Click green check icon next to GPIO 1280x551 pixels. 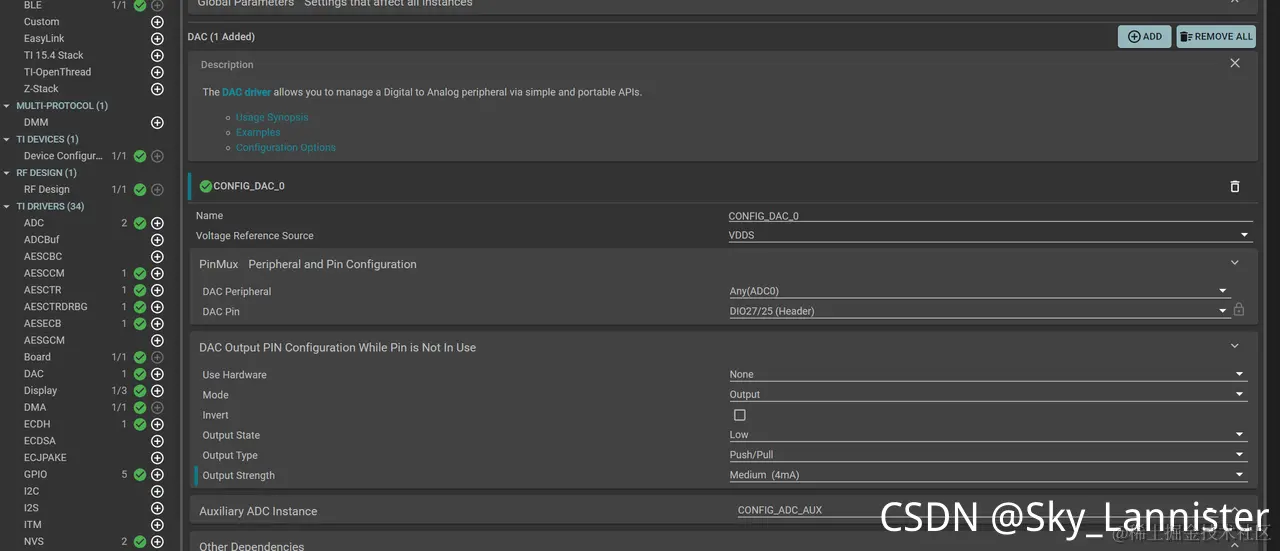140,475
